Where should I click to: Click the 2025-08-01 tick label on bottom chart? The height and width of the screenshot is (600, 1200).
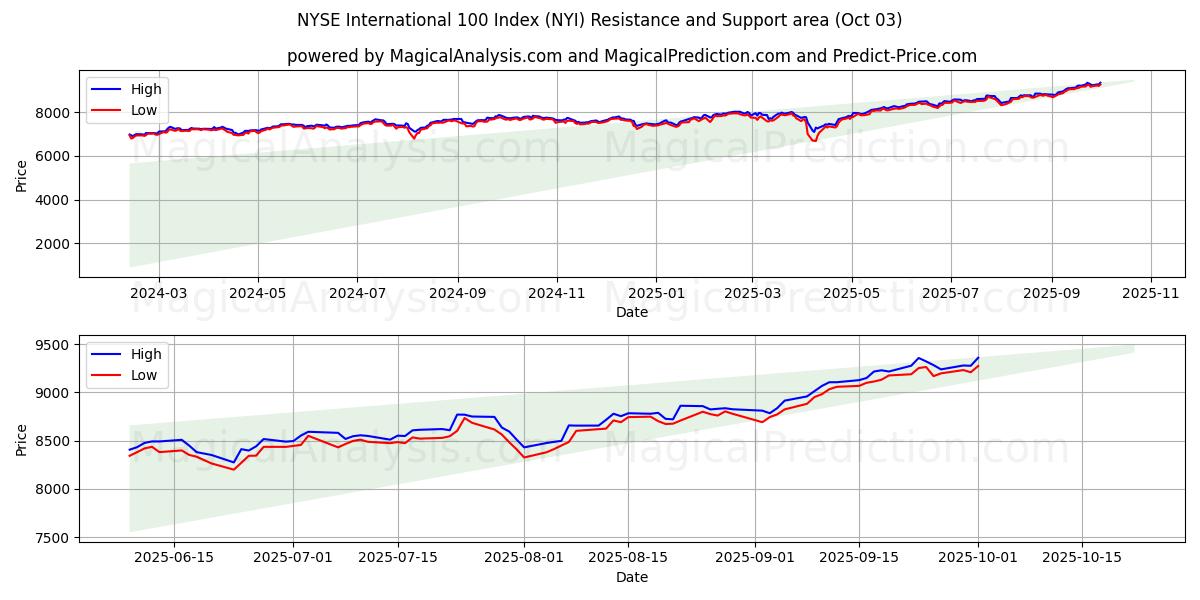pos(524,558)
